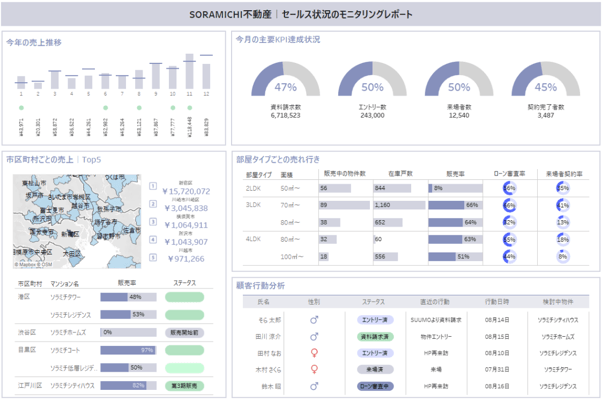Select the 47% 資料請求数 gauge
Image resolution: width=602 pixels, height=399 pixels.
click(285, 79)
